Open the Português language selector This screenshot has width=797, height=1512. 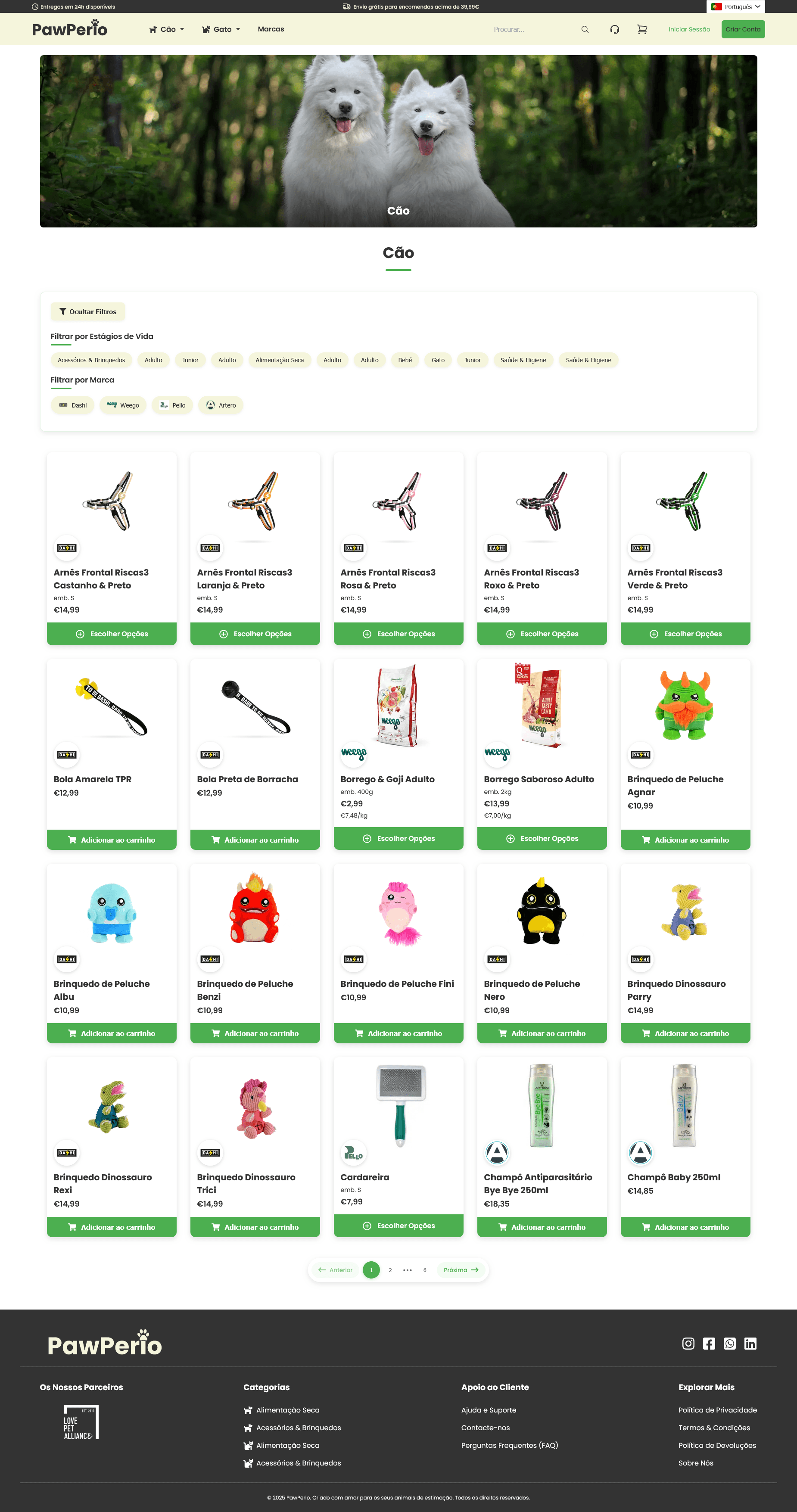(735, 7)
